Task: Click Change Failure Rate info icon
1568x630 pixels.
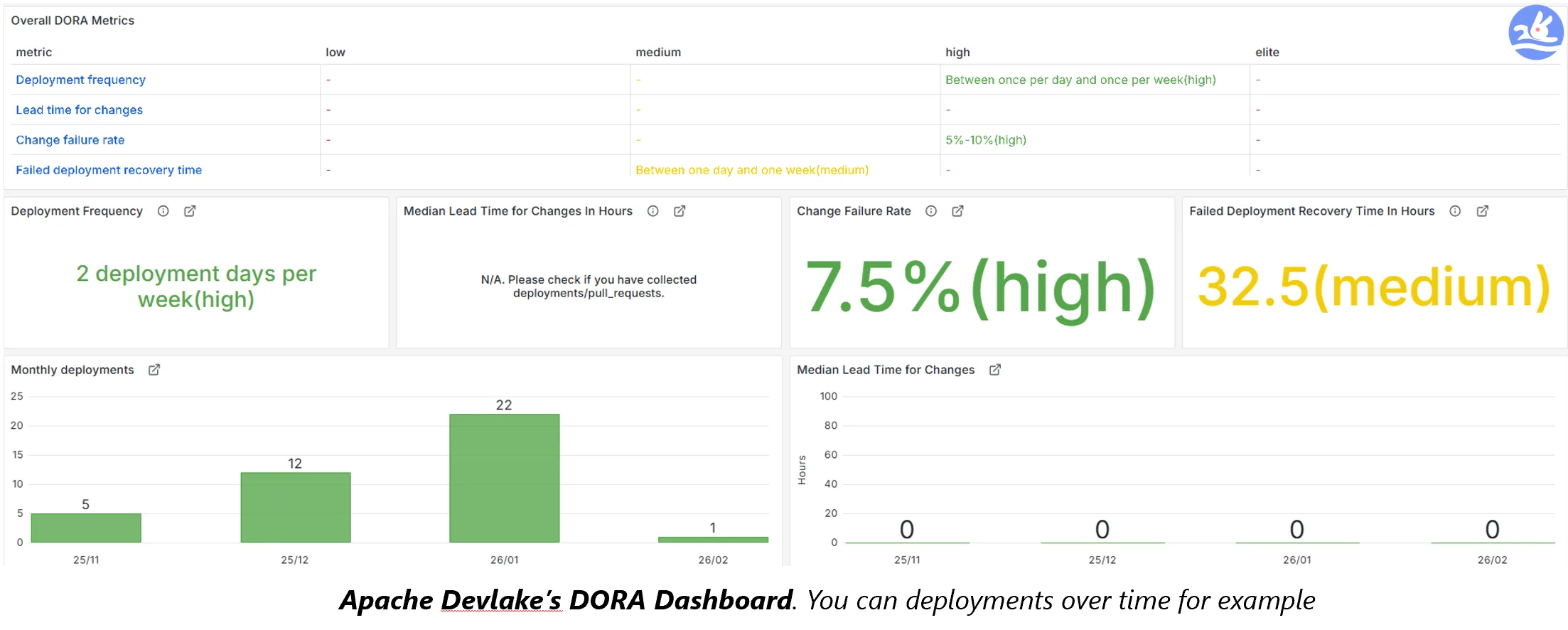Action: 930,211
